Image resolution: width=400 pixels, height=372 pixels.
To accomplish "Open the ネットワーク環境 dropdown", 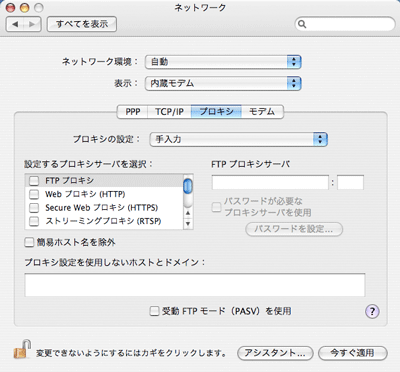I will click(x=223, y=62).
